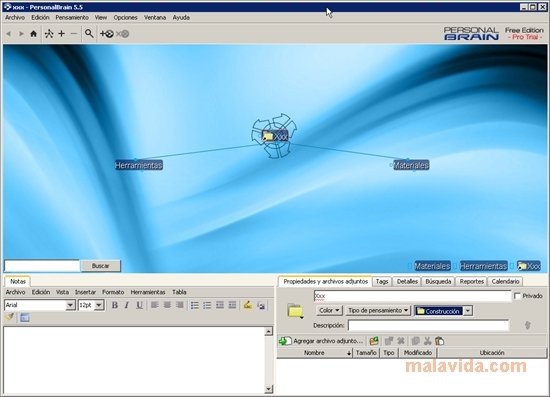Align notes text to the right
550x397 pixels.
coord(180,305)
